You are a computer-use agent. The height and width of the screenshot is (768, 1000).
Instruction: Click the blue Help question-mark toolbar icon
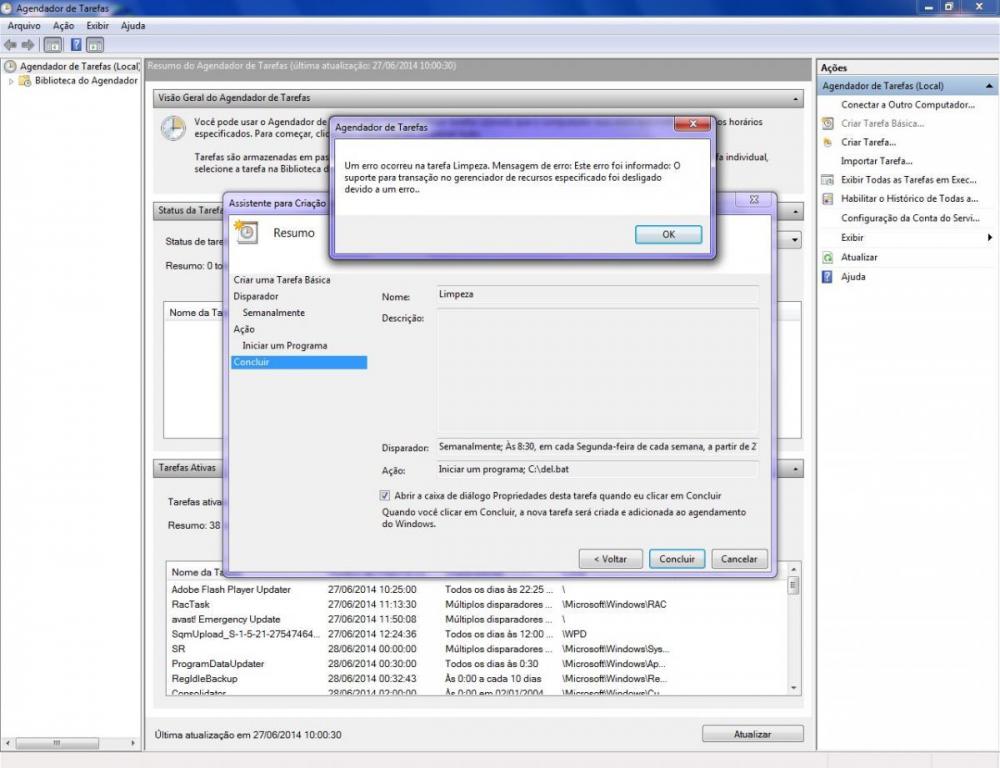(x=76, y=45)
